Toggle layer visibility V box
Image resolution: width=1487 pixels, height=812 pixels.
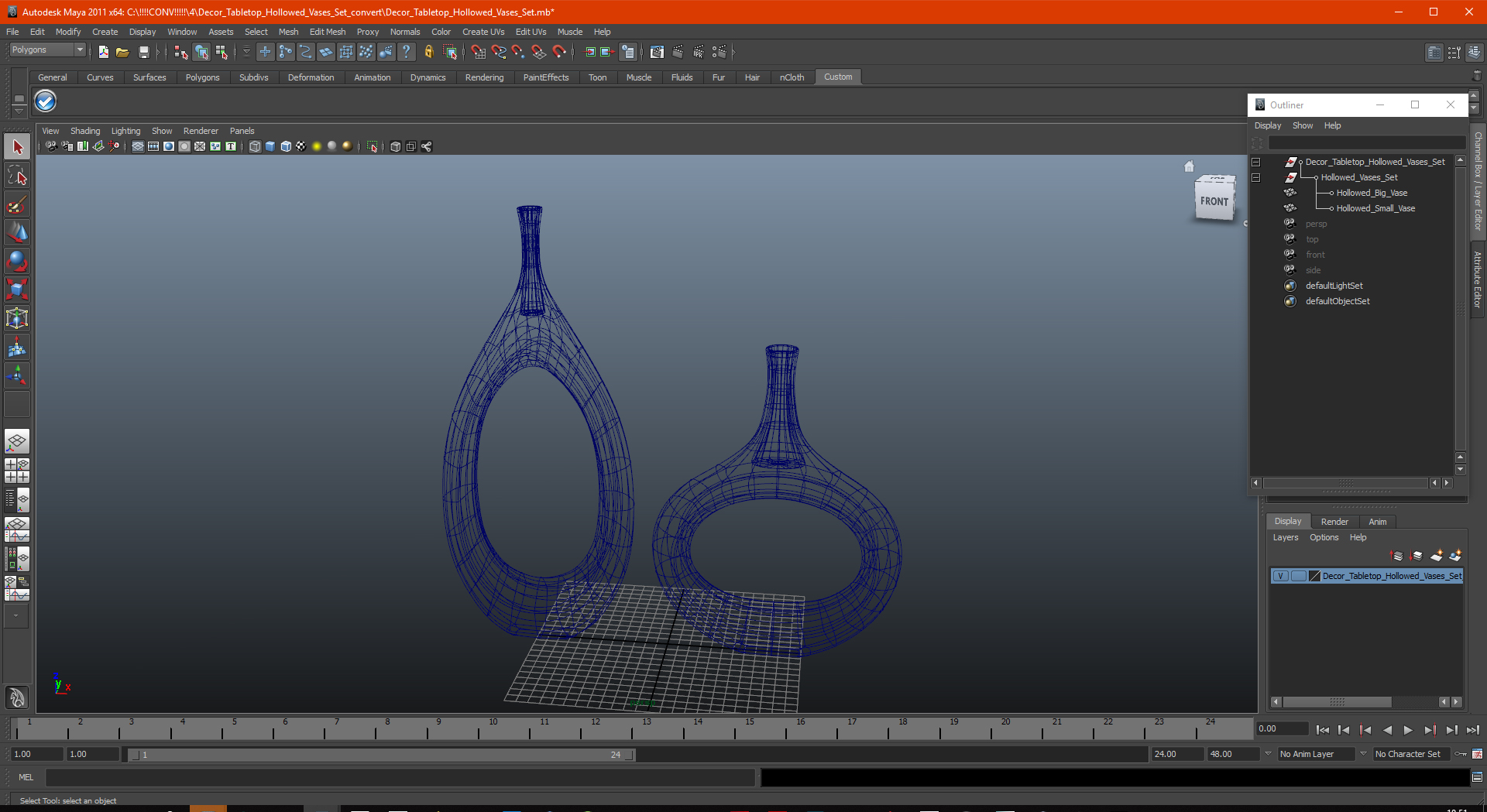pos(1281,576)
